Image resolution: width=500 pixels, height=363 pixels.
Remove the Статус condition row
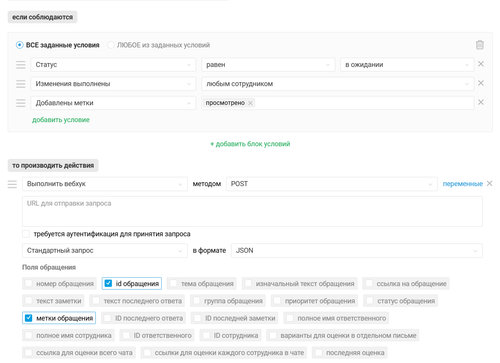pyautogui.click(x=481, y=64)
